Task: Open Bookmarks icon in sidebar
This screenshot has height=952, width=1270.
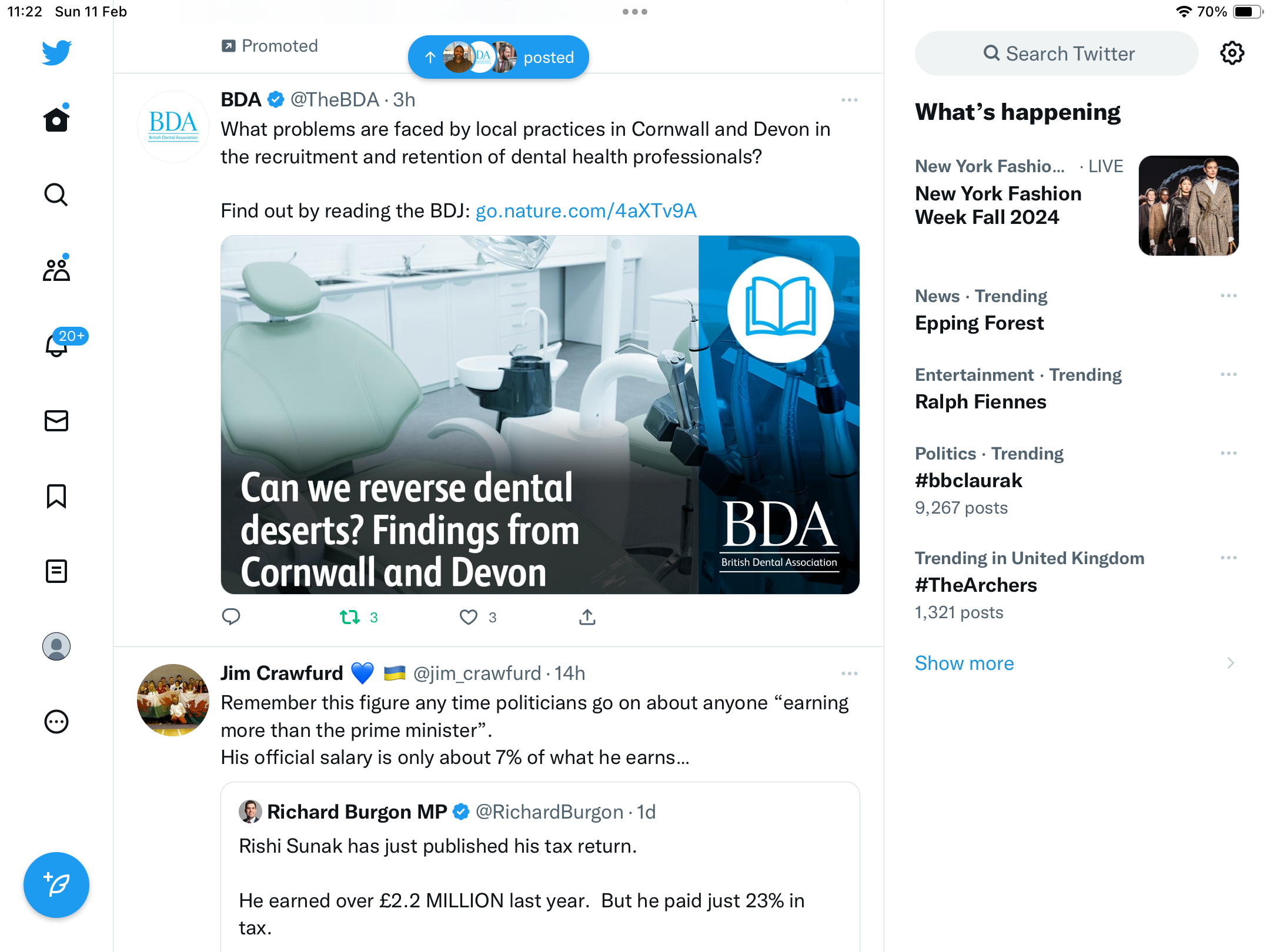Action: (56, 496)
